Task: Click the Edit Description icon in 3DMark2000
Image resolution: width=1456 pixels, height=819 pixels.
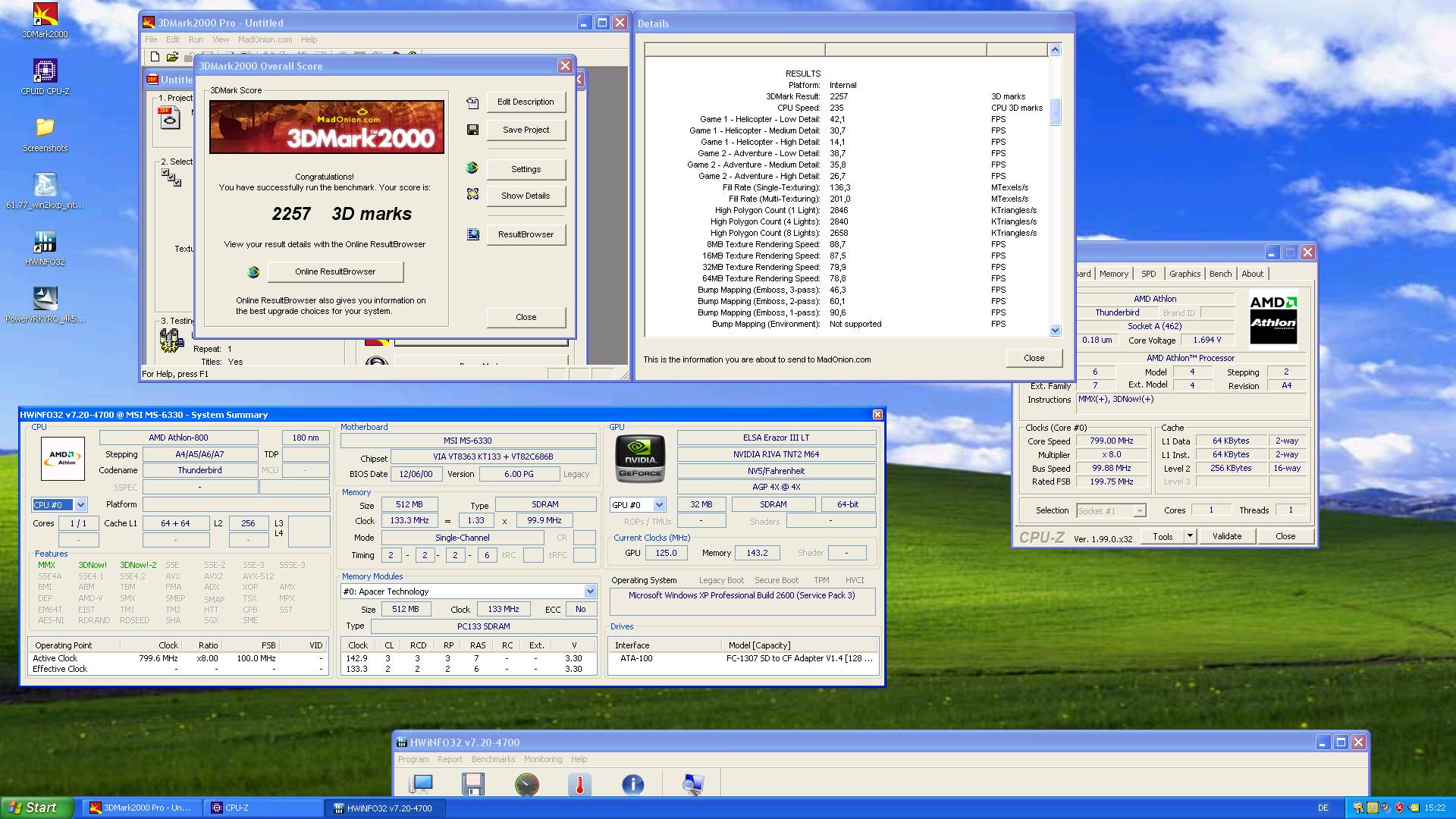Action: [x=472, y=100]
